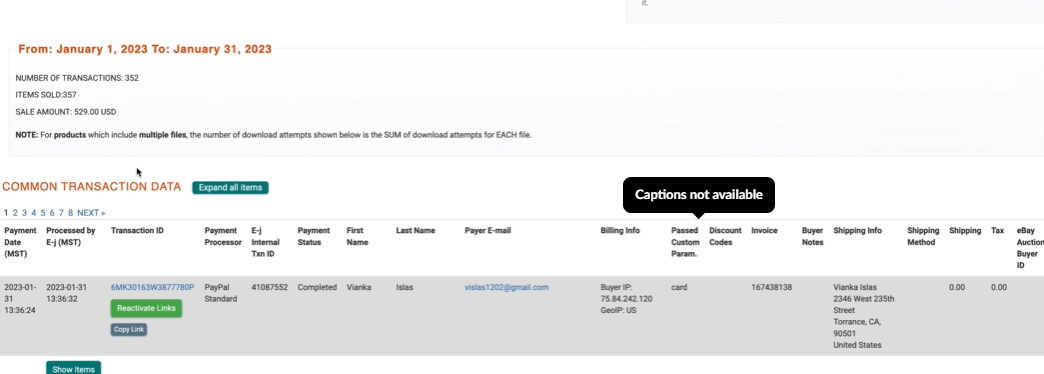Go to page 5 of transactions
This screenshot has height=374, width=1044.
pyautogui.click(x=43, y=213)
